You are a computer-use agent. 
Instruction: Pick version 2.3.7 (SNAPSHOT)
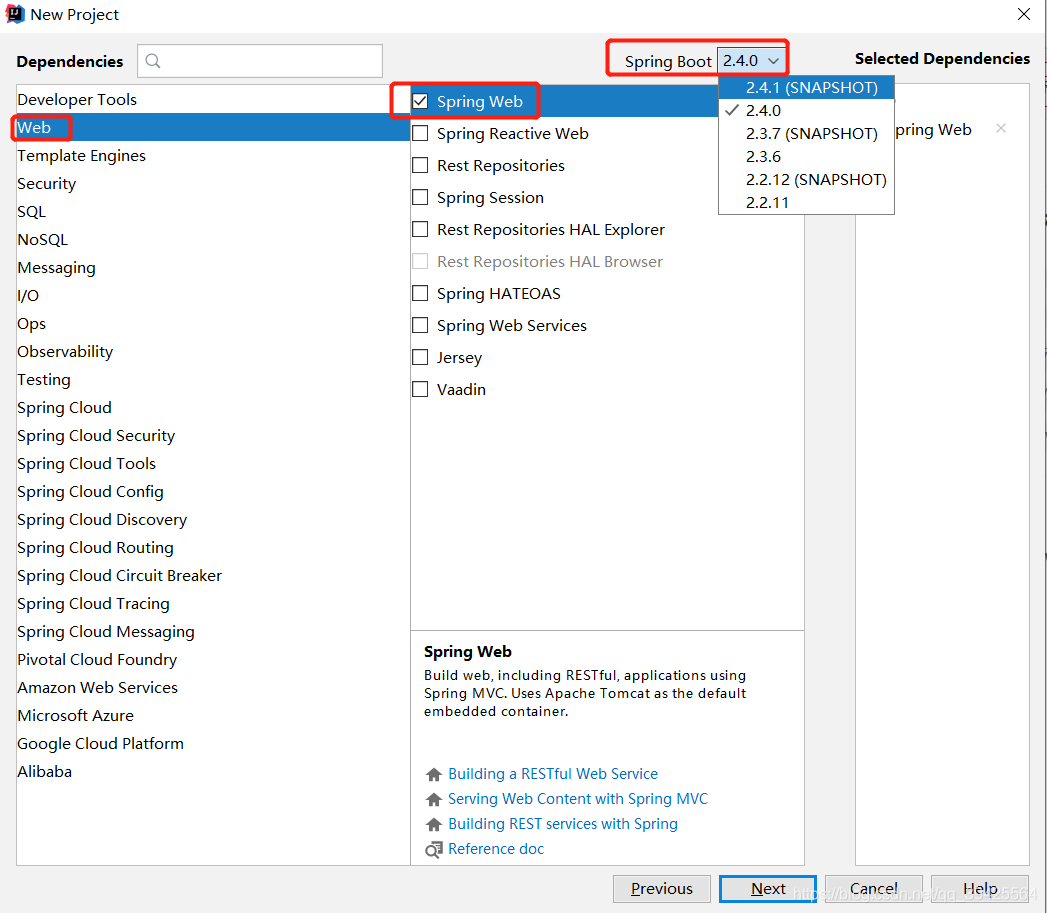[807, 134]
